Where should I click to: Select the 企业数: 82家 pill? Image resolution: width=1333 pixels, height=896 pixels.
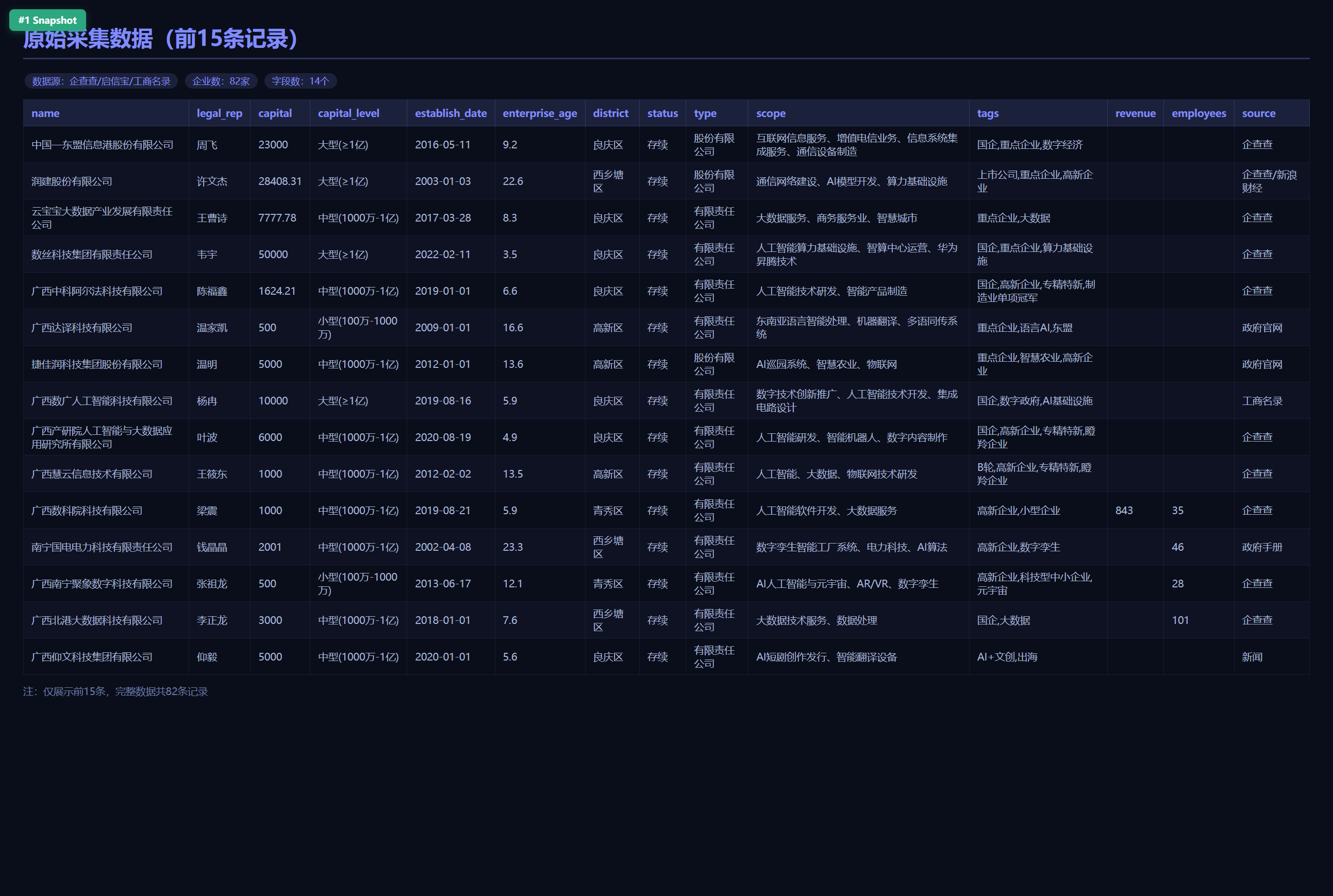(x=221, y=81)
